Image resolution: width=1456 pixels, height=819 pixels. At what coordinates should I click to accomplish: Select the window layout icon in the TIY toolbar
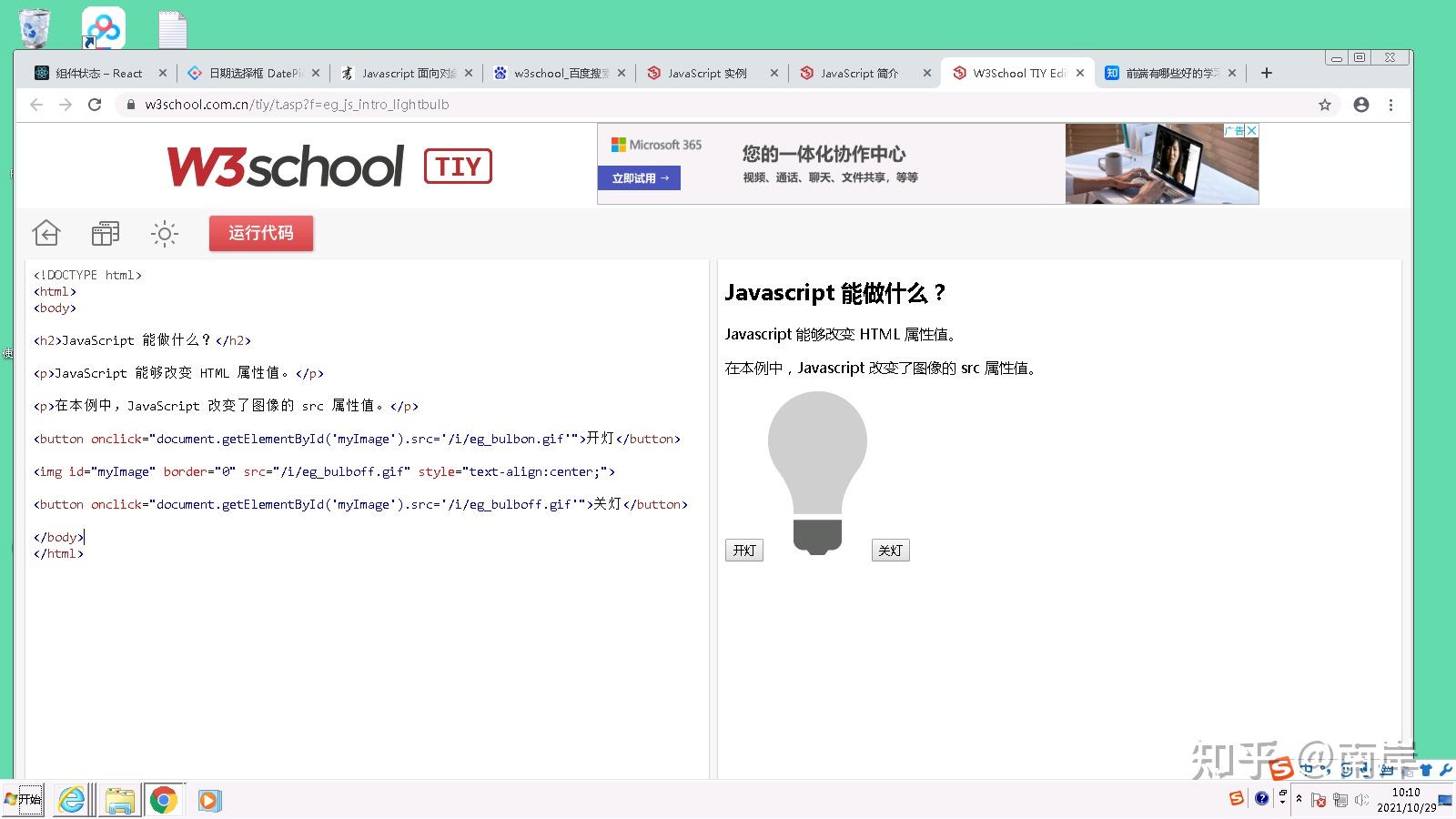[x=105, y=233]
